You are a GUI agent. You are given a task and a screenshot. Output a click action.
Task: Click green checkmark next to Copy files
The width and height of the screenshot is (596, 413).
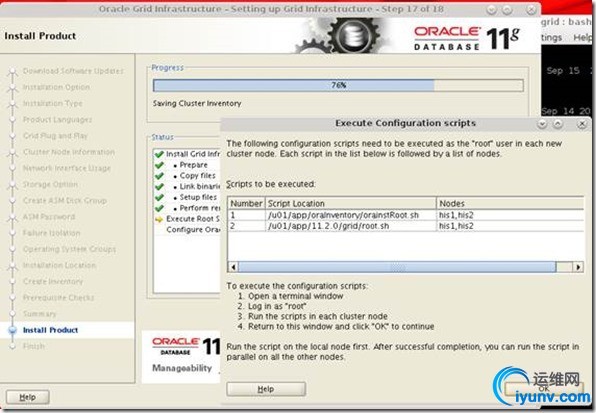click(x=159, y=176)
